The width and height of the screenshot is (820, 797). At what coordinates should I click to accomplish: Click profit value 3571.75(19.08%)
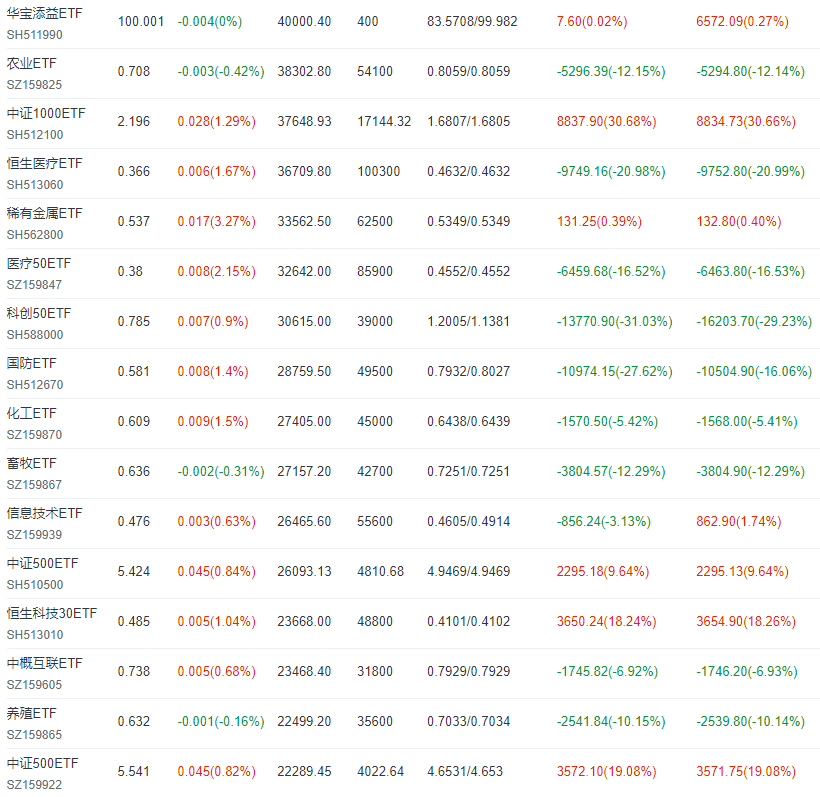(x=746, y=771)
